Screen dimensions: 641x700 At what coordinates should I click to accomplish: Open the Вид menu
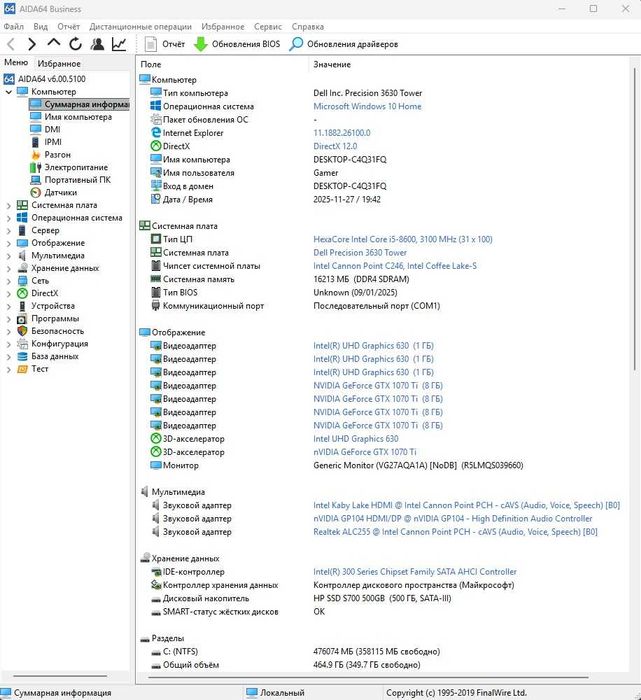pos(40,26)
